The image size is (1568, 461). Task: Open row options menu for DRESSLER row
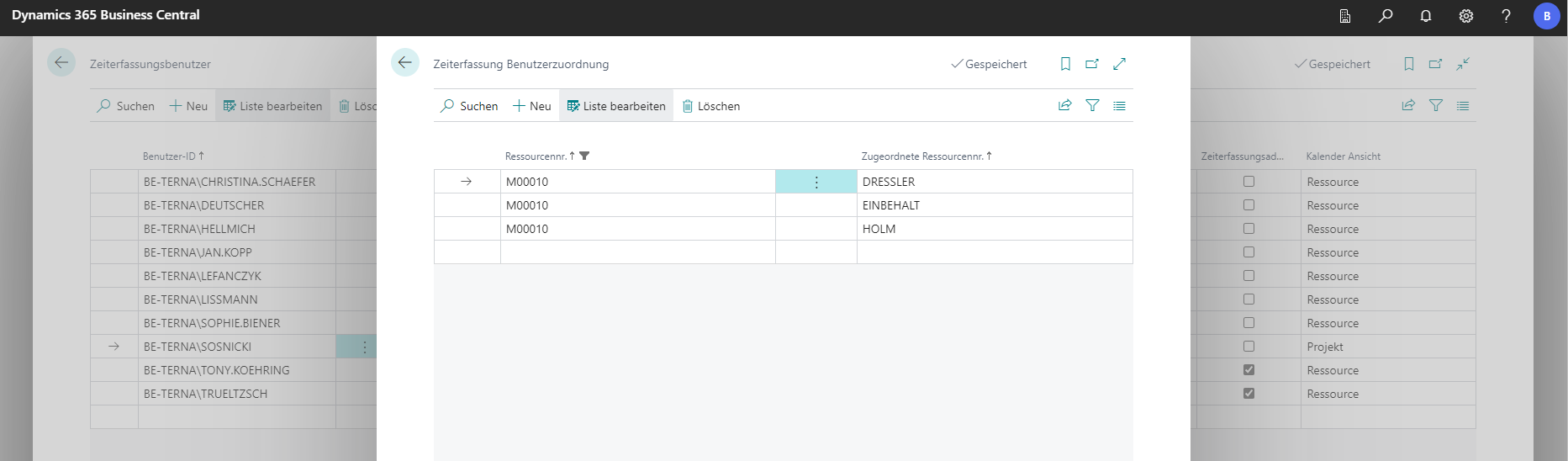[x=816, y=182]
